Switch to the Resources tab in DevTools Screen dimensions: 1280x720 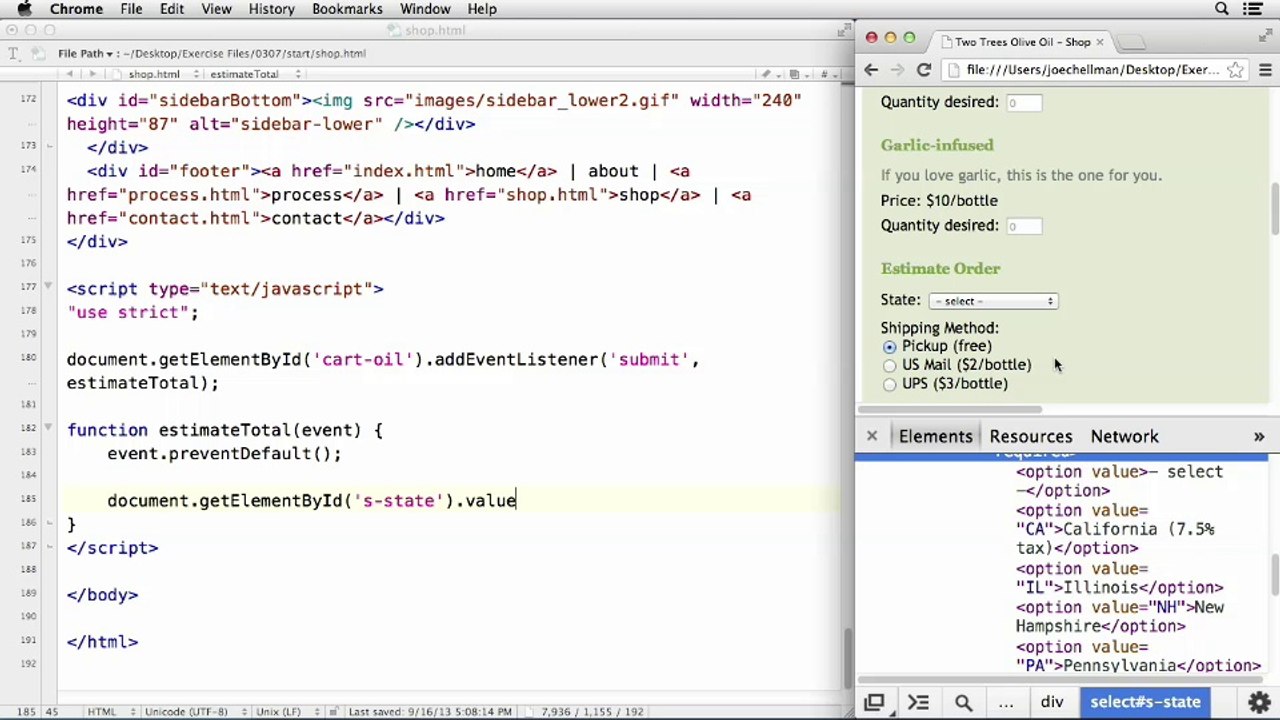[1030, 436]
